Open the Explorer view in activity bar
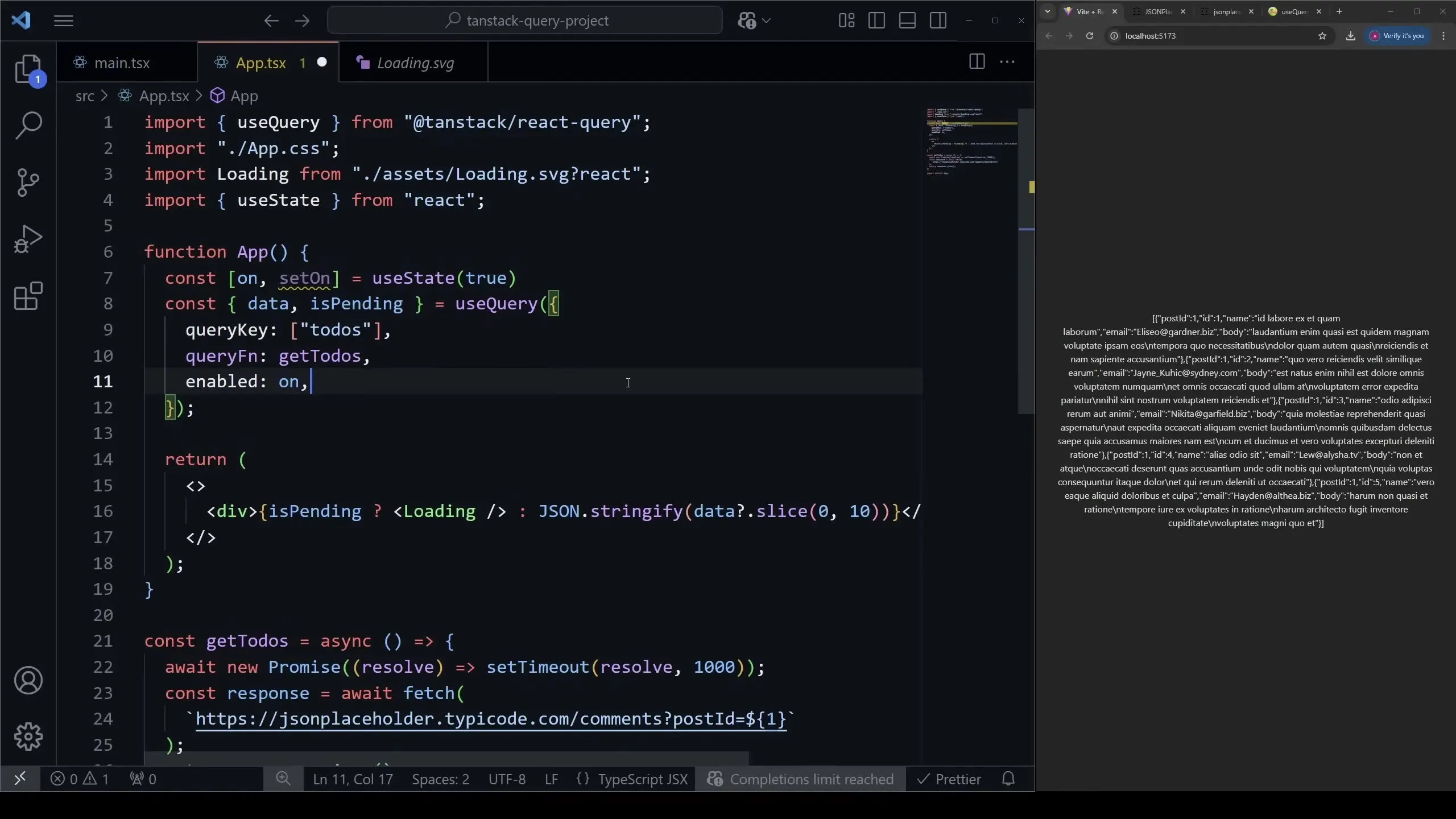This screenshot has width=1456, height=819. click(28, 69)
